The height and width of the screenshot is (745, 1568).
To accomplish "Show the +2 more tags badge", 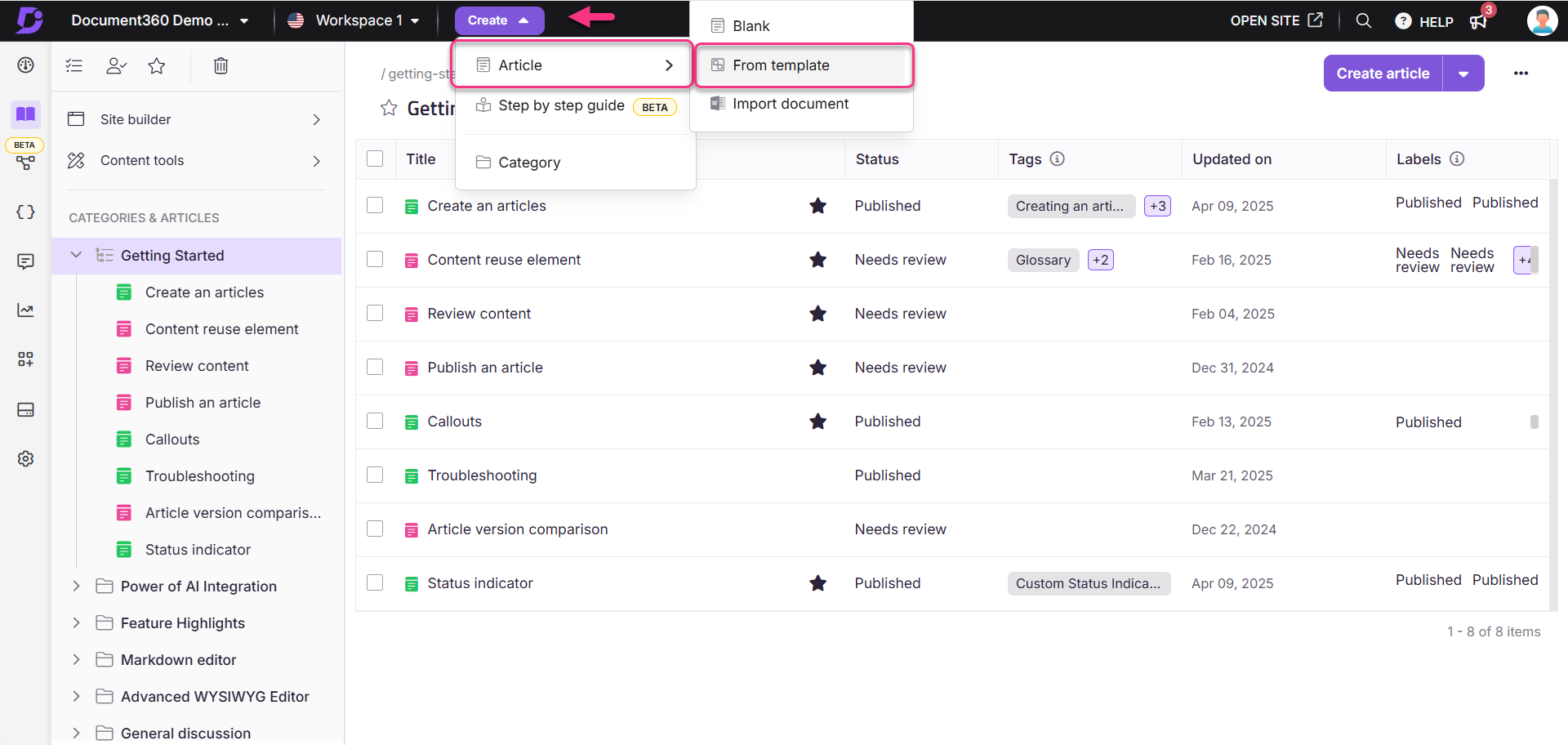I will pos(1100,260).
